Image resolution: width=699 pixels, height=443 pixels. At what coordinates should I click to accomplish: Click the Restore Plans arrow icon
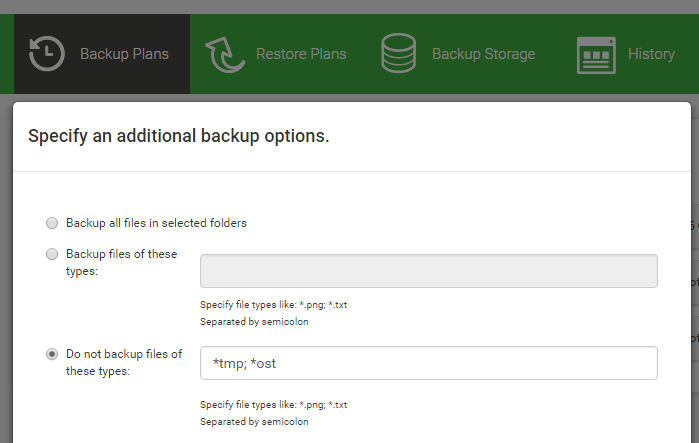tap(225, 54)
